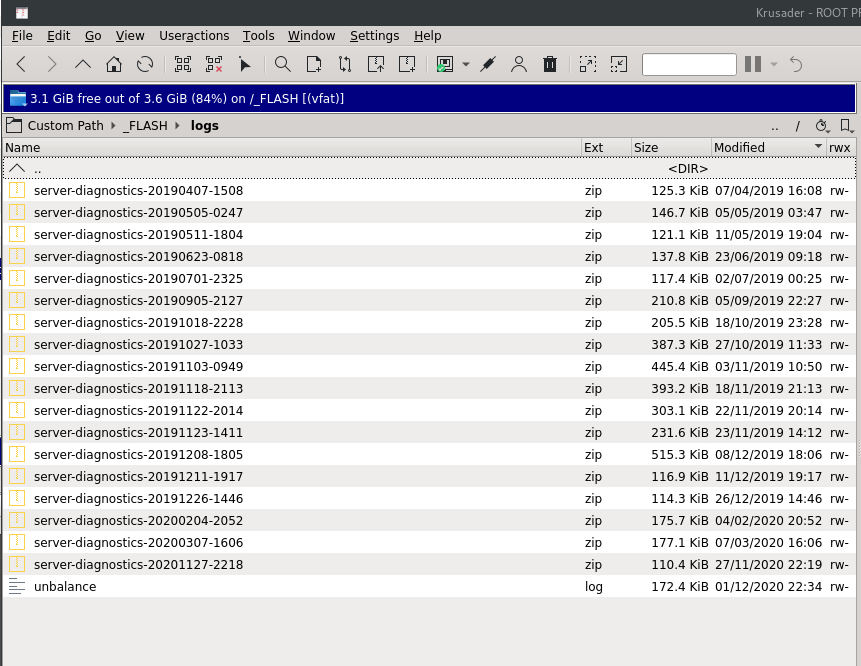Click the new connection plug icon
The width and height of the screenshot is (861, 666).
pyautogui.click(x=488, y=64)
